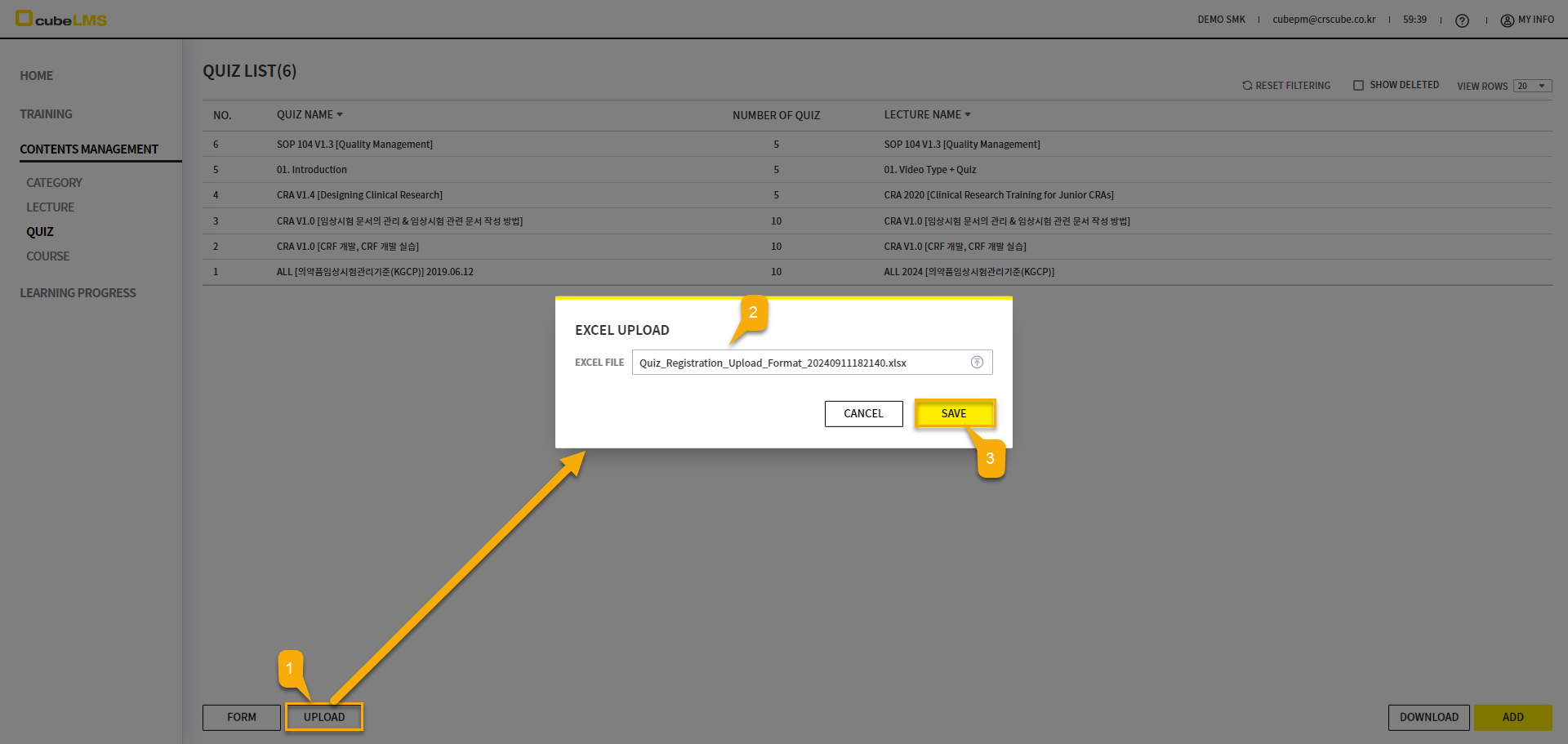Click the Upload button at bottom

(x=324, y=717)
